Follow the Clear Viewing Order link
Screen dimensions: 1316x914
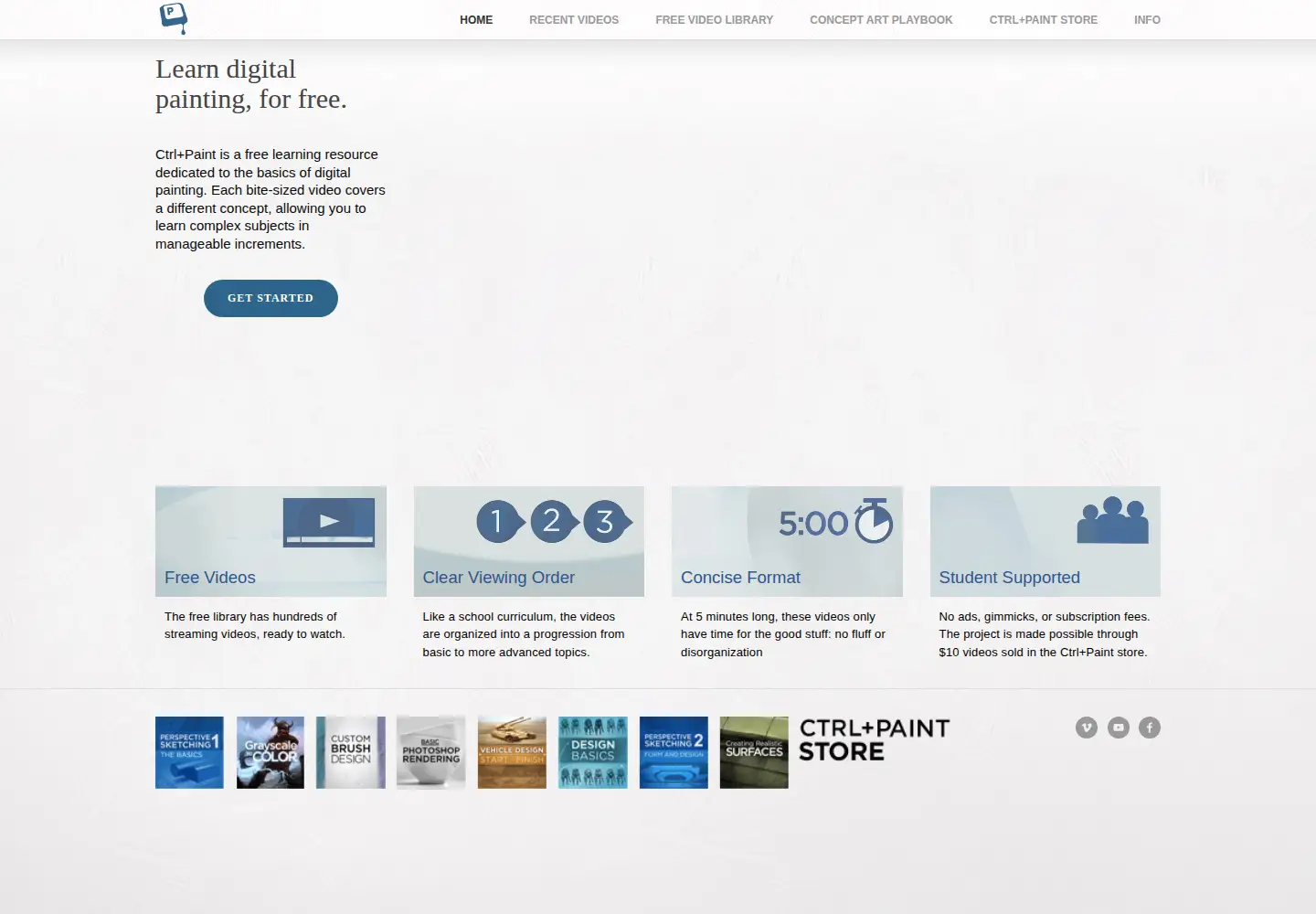[499, 578]
